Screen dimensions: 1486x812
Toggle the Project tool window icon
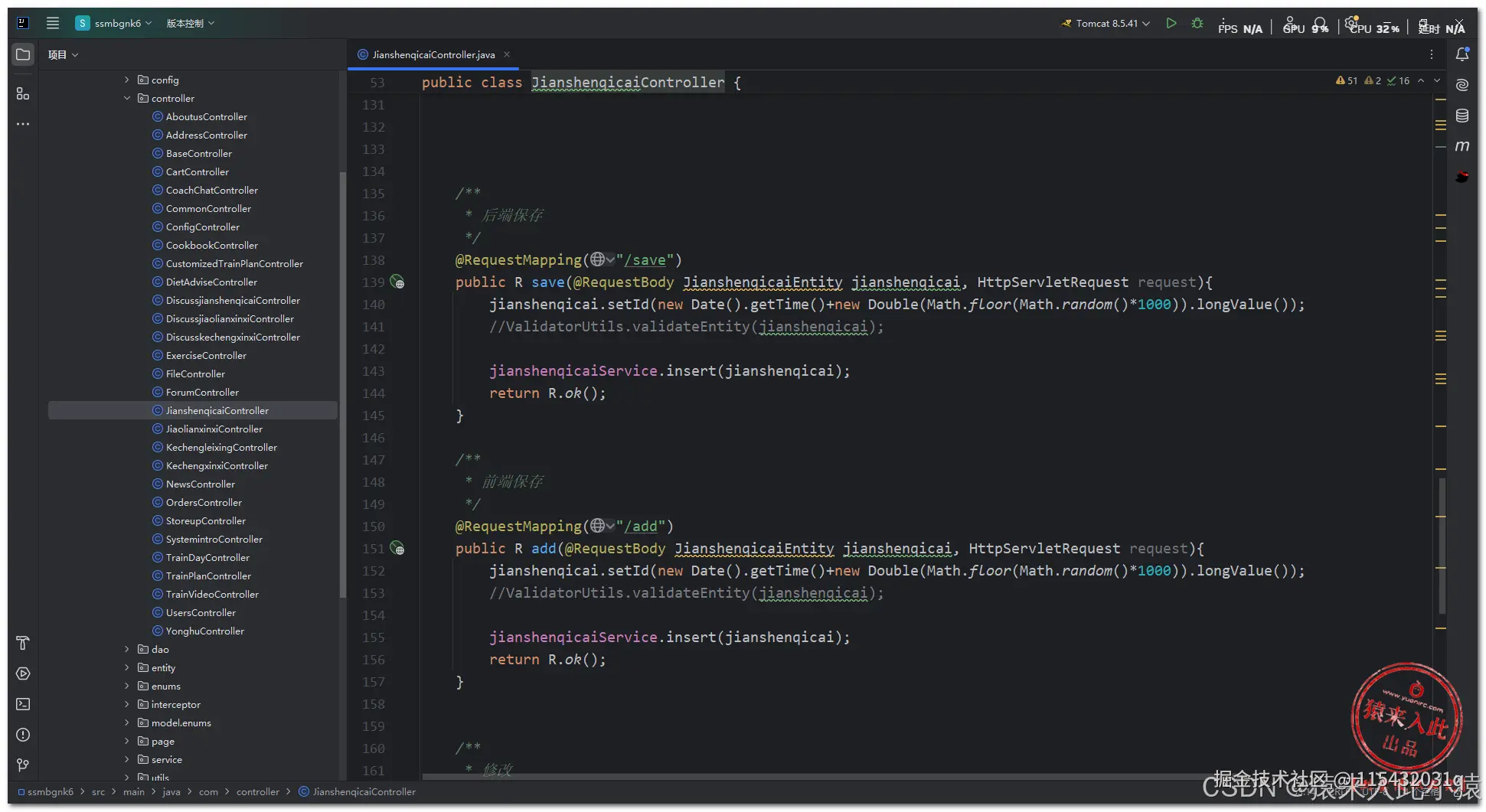pos(23,55)
